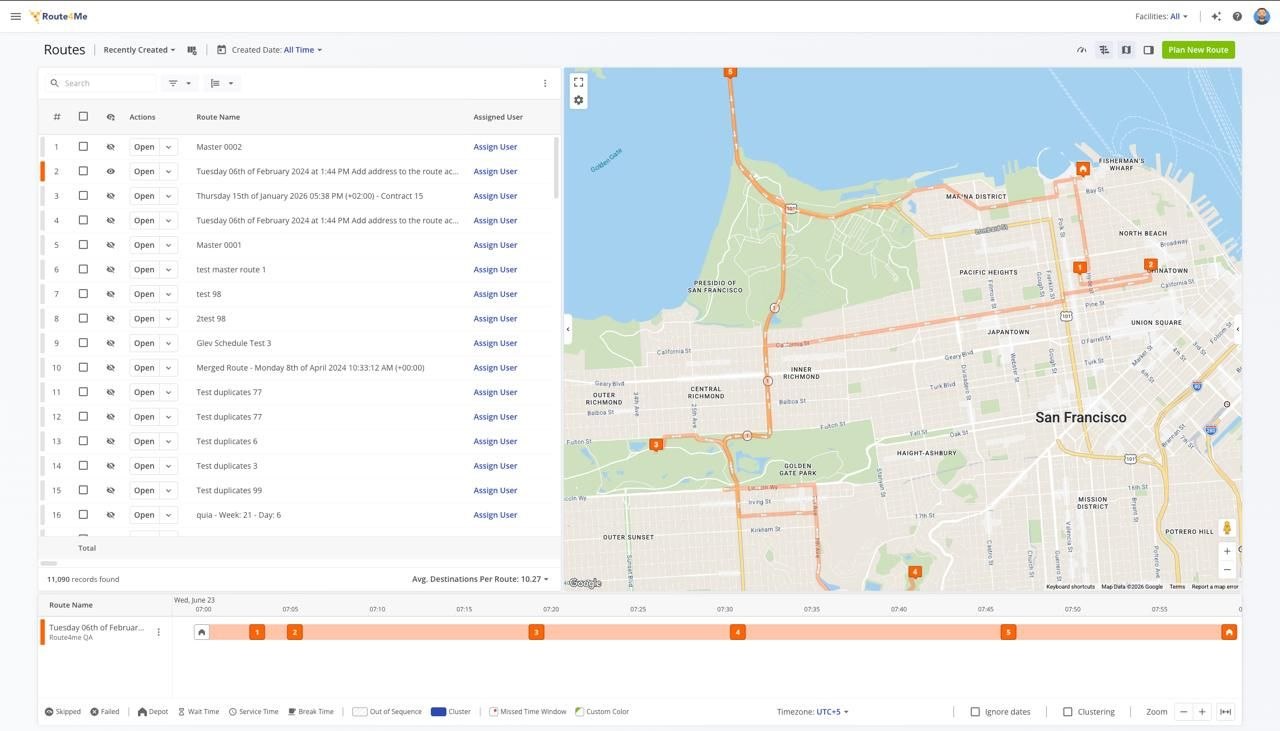Click the timeline zoom in plus button
Screen dimensions: 1280x731
coord(1202,712)
